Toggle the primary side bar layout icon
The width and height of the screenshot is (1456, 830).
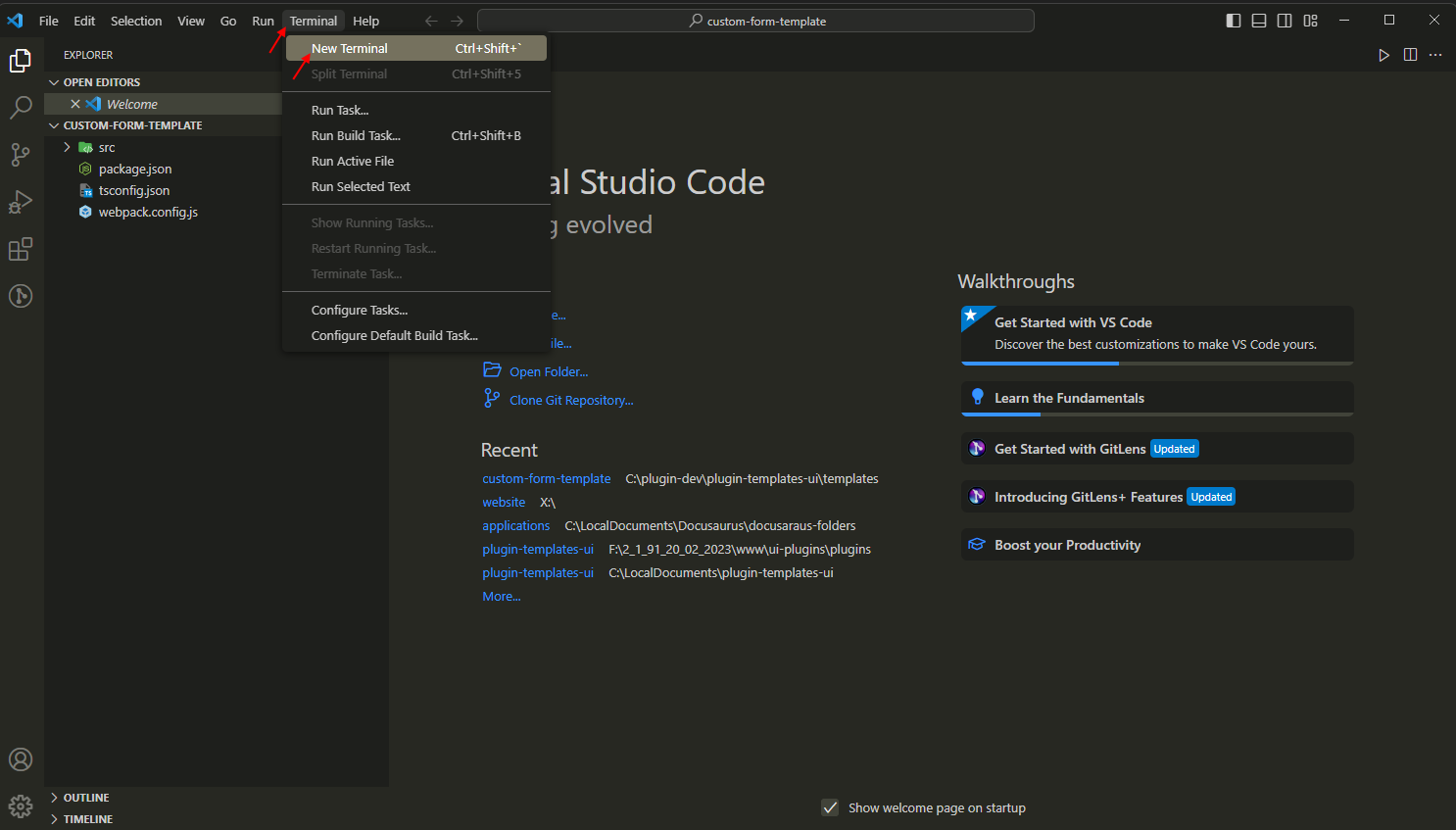click(1234, 21)
